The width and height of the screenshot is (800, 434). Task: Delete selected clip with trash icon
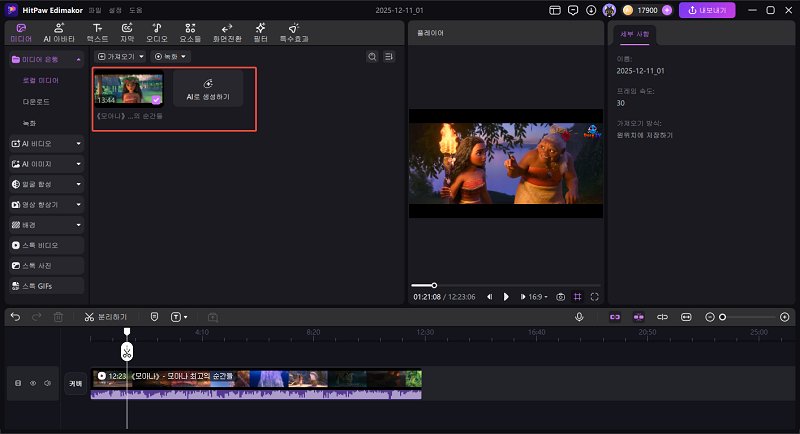58,317
